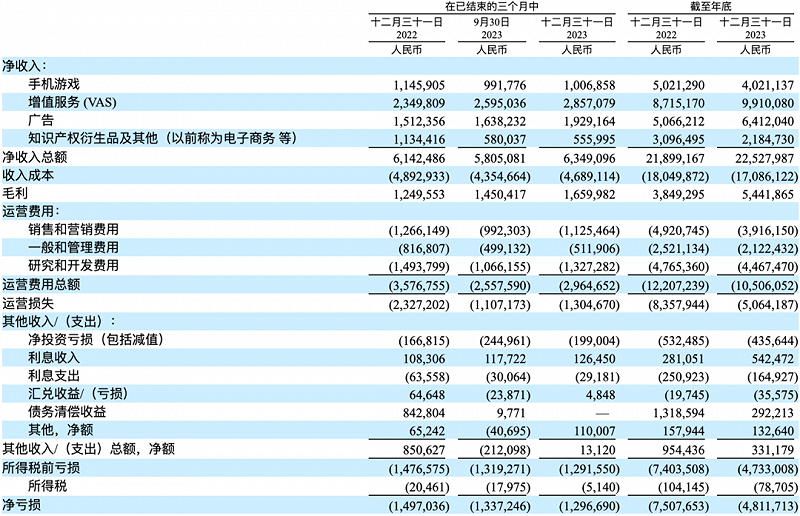Click the value 6,349,096

[x=589, y=159]
